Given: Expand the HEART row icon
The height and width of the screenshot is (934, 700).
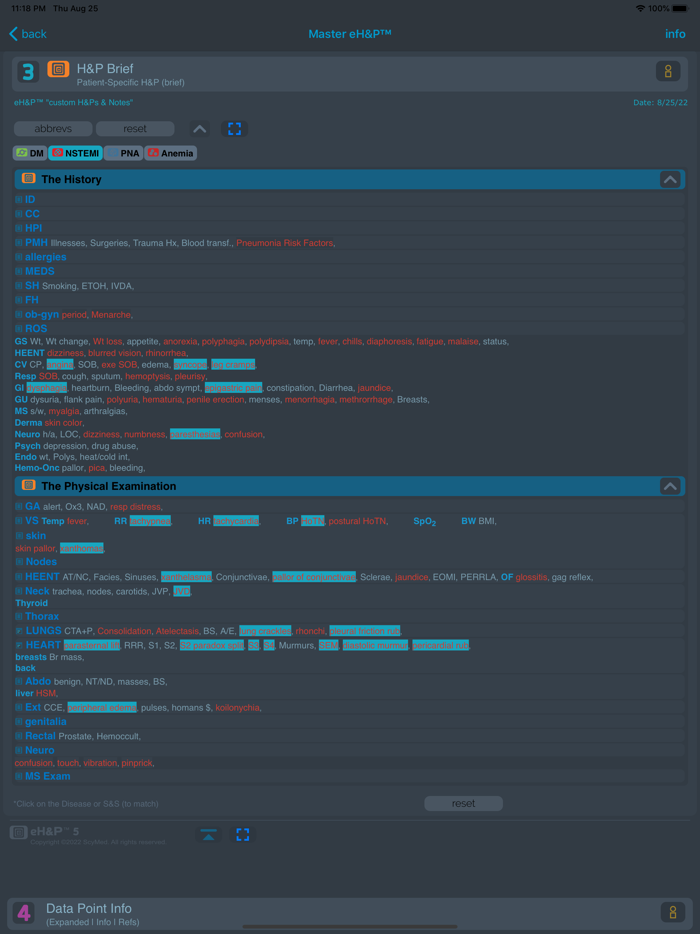Looking at the screenshot, I should [x=18, y=645].
